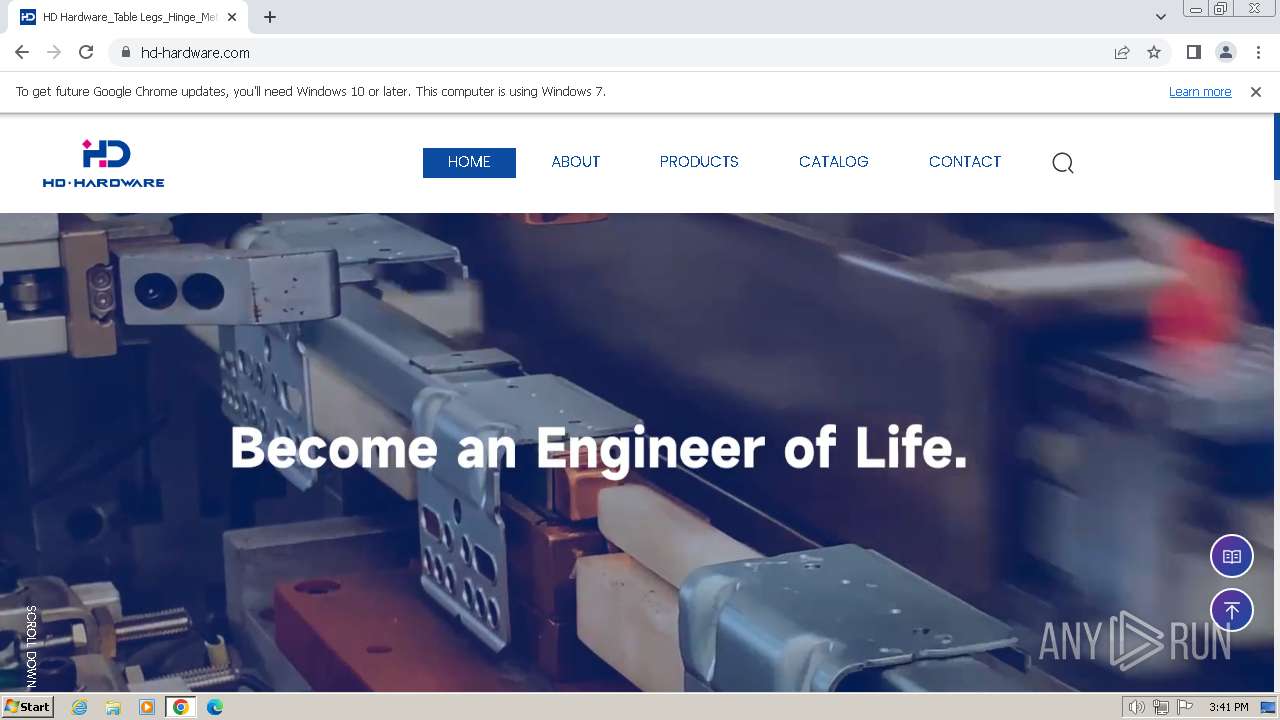Go to the CATALOG page

[834, 162]
